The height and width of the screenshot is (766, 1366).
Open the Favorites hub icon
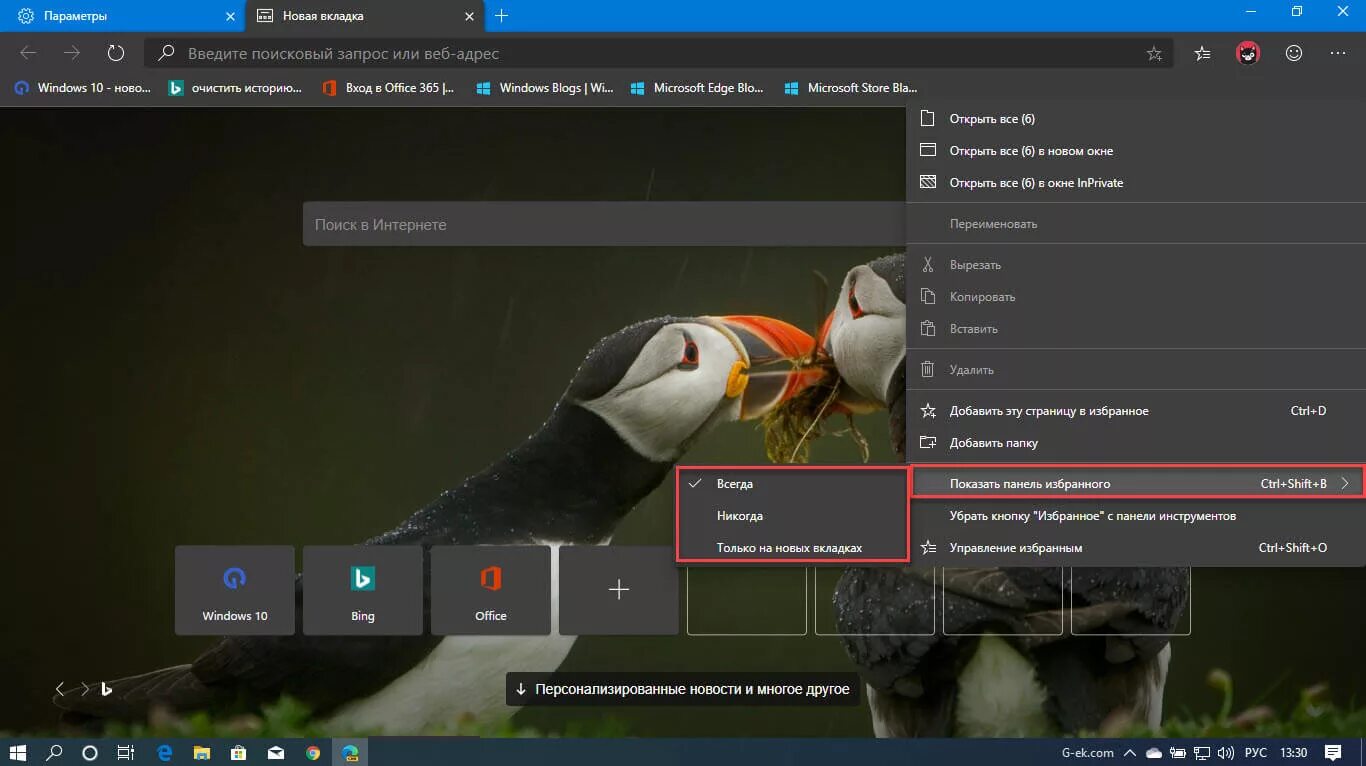[1203, 53]
